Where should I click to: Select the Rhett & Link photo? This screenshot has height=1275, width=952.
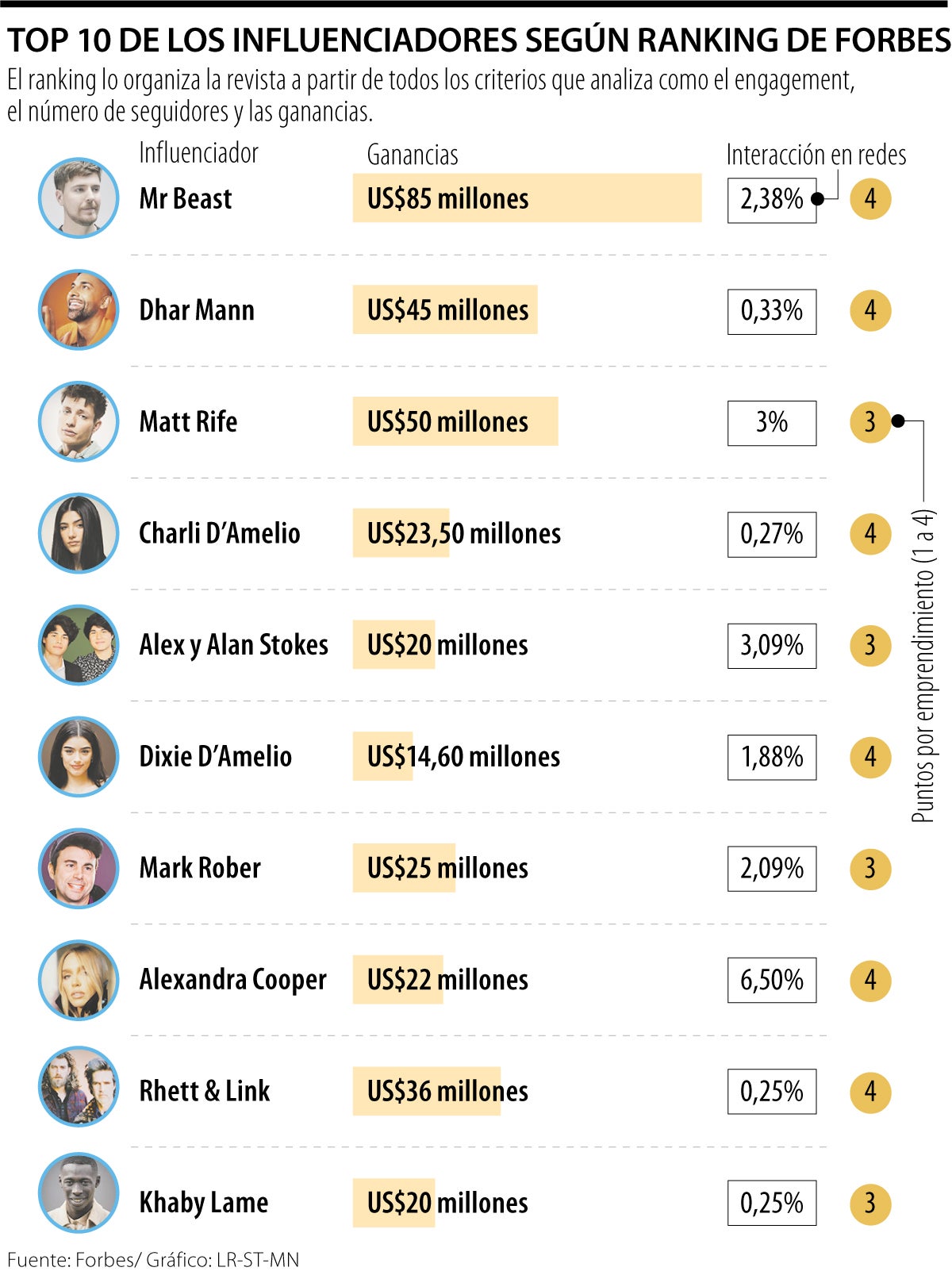pyautogui.click(x=79, y=1092)
